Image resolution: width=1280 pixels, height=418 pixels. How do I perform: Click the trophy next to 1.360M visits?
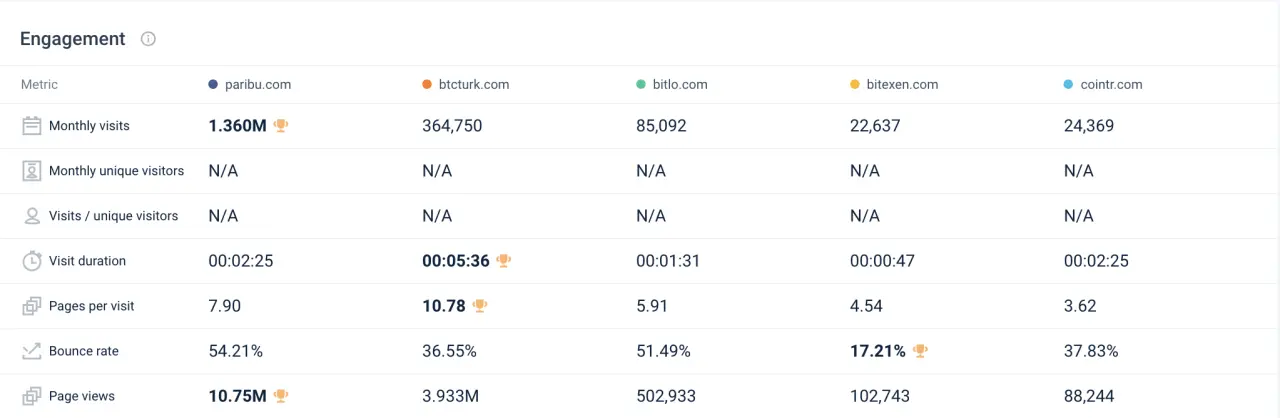(x=281, y=126)
